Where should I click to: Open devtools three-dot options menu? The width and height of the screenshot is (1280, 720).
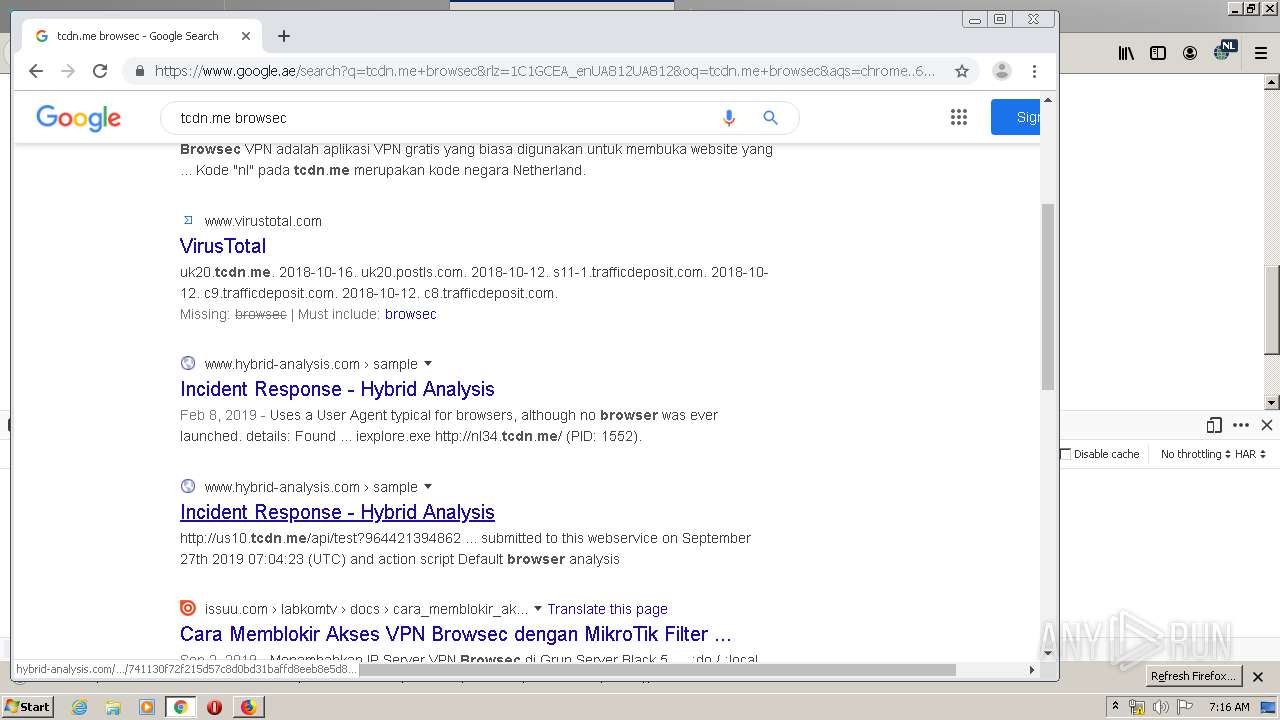pos(1241,425)
